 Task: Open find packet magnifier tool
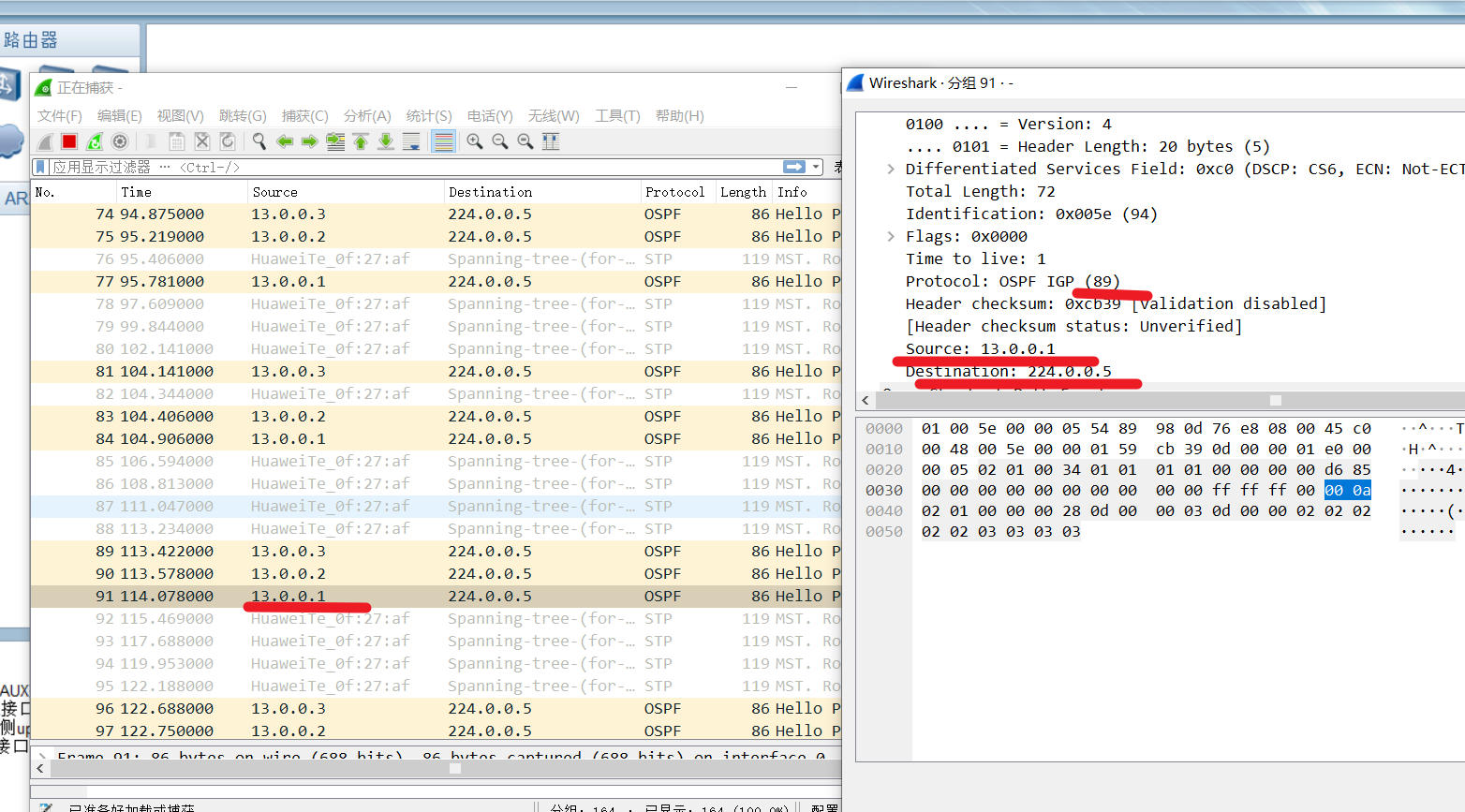pyautogui.click(x=259, y=141)
